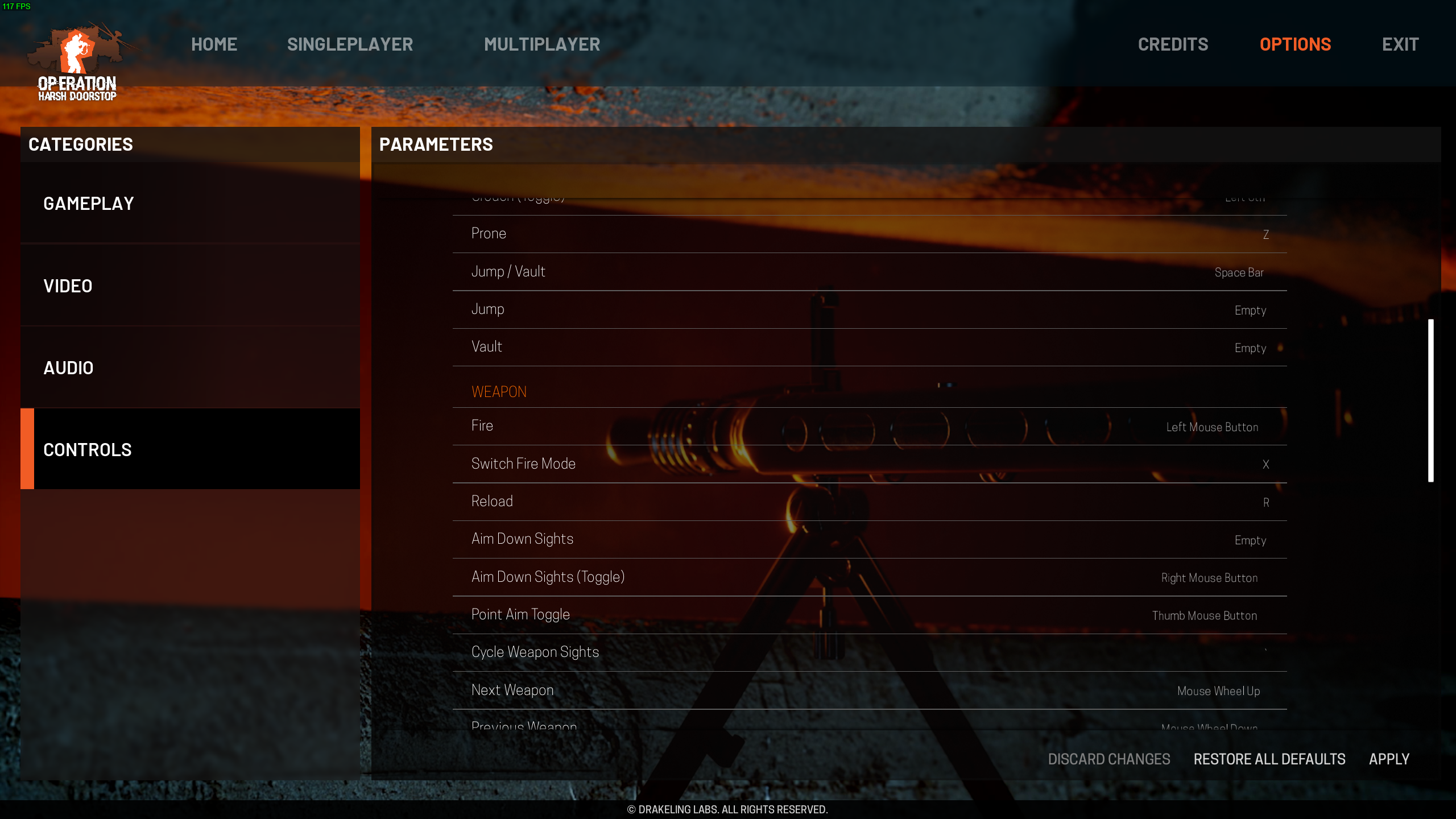Click Discard Changes

point(1108,759)
